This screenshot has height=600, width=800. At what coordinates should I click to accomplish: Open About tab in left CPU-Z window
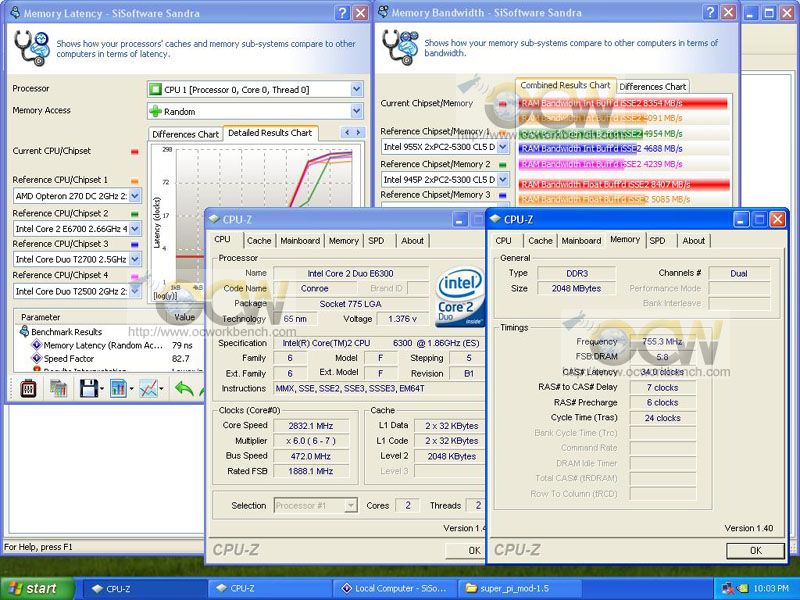pyautogui.click(x=412, y=241)
